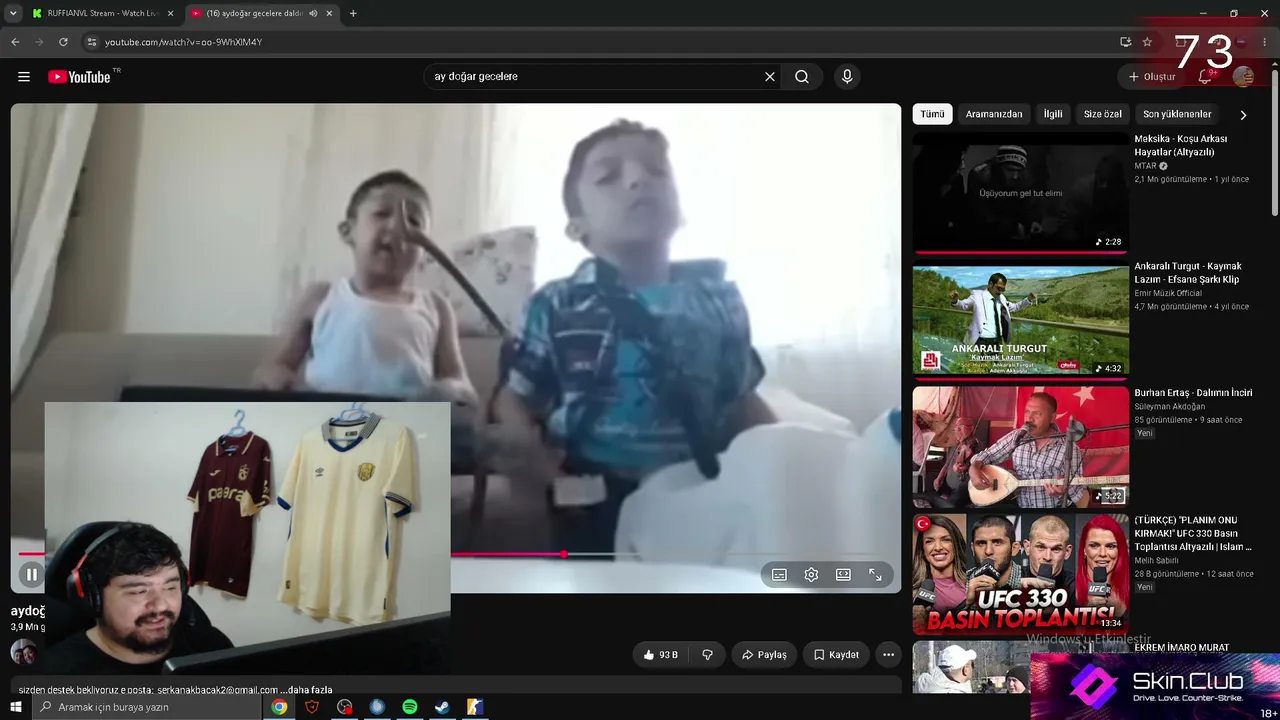The height and width of the screenshot is (720, 1280).
Task: Select the İlgili filter chip
Action: click(1053, 114)
